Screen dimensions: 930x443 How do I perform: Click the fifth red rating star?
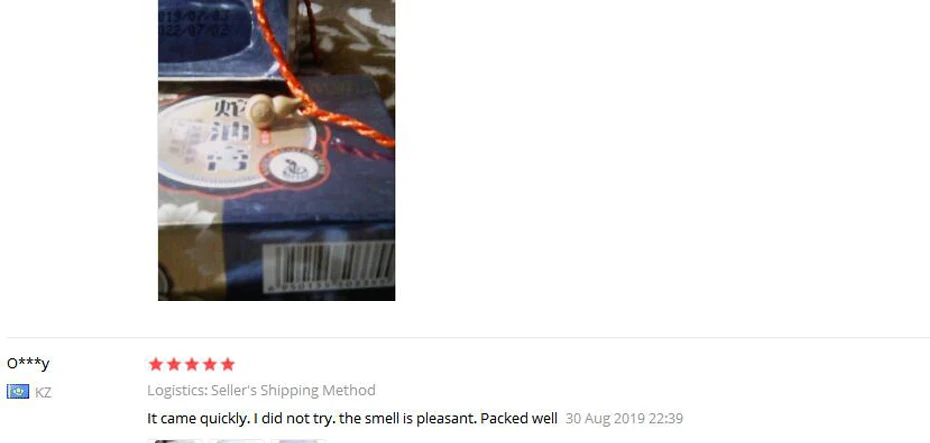(228, 364)
